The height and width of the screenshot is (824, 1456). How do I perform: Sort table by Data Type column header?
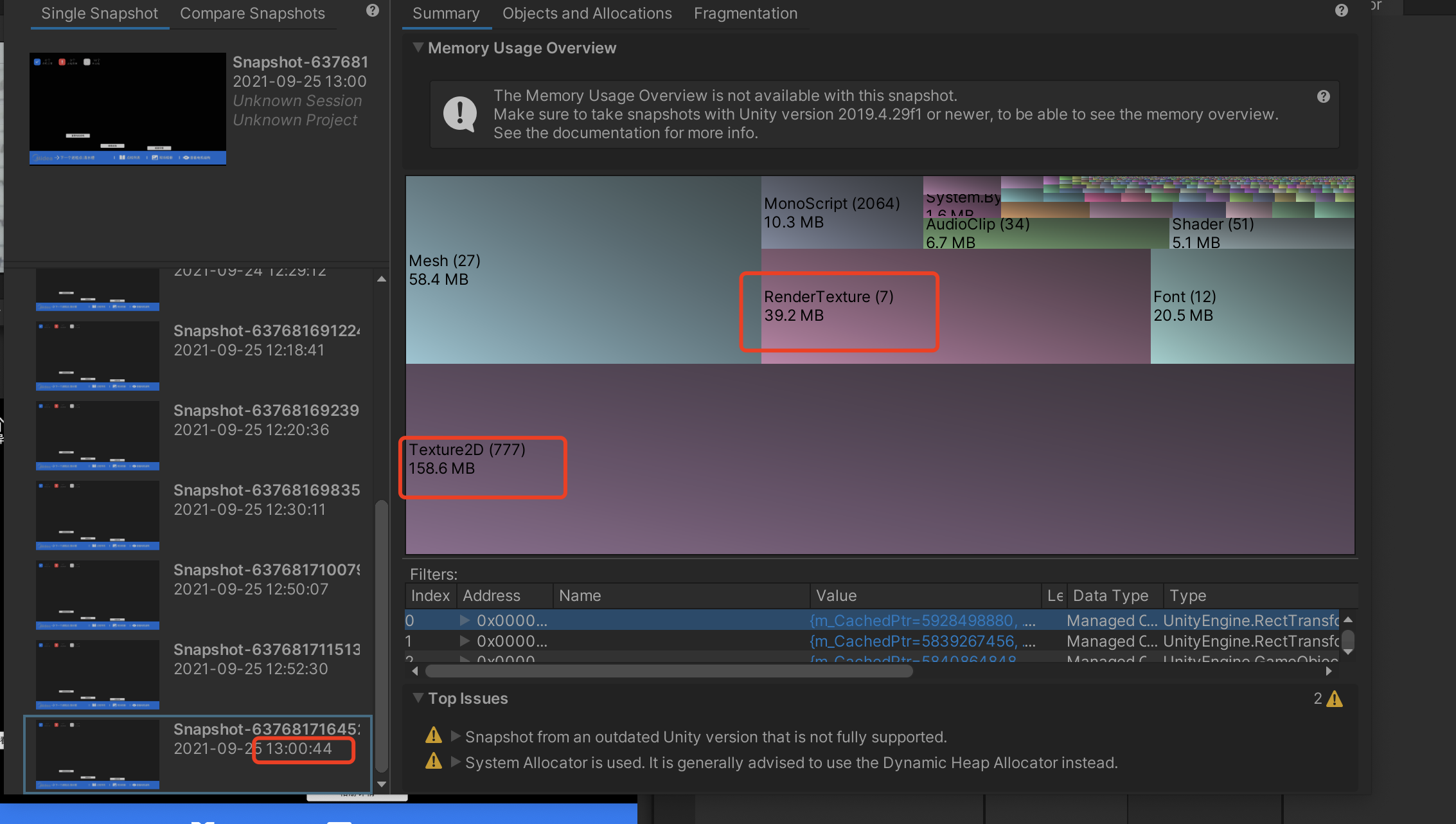(x=1110, y=596)
